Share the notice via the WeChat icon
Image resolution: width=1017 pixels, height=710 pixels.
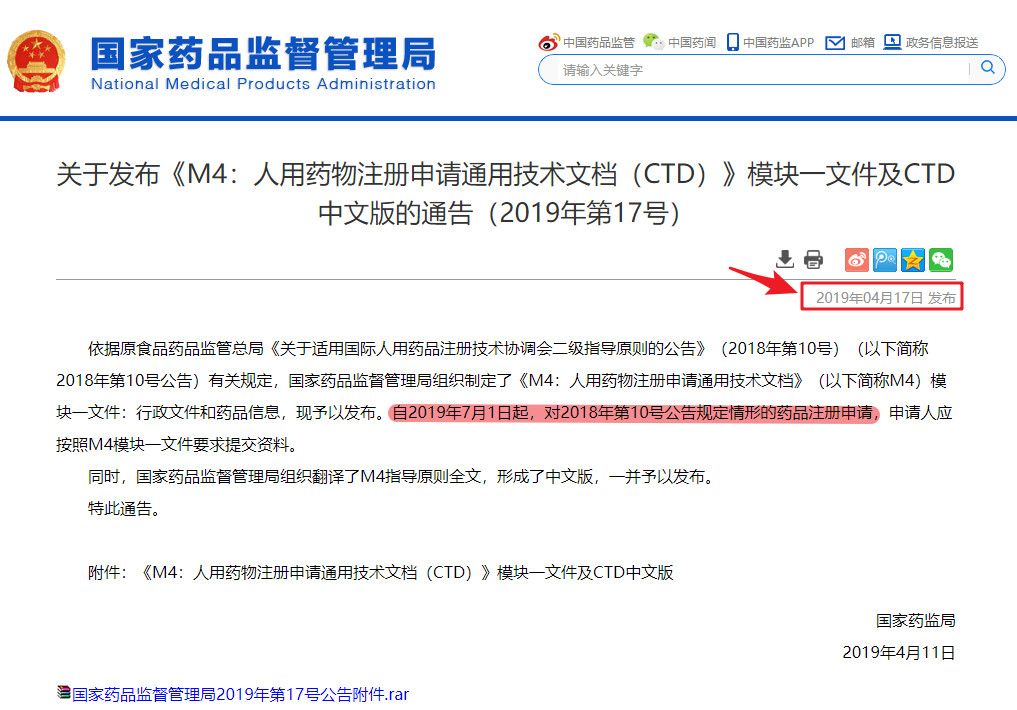[940, 259]
